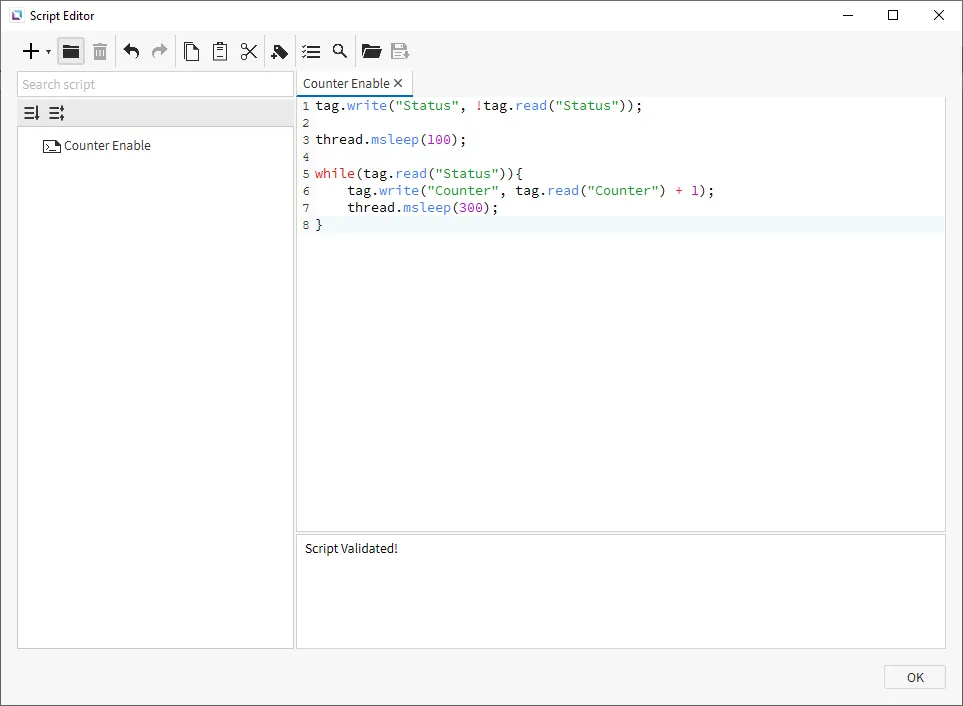Click the Search script input field
The width and height of the screenshot is (963, 706).
click(x=155, y=85)
